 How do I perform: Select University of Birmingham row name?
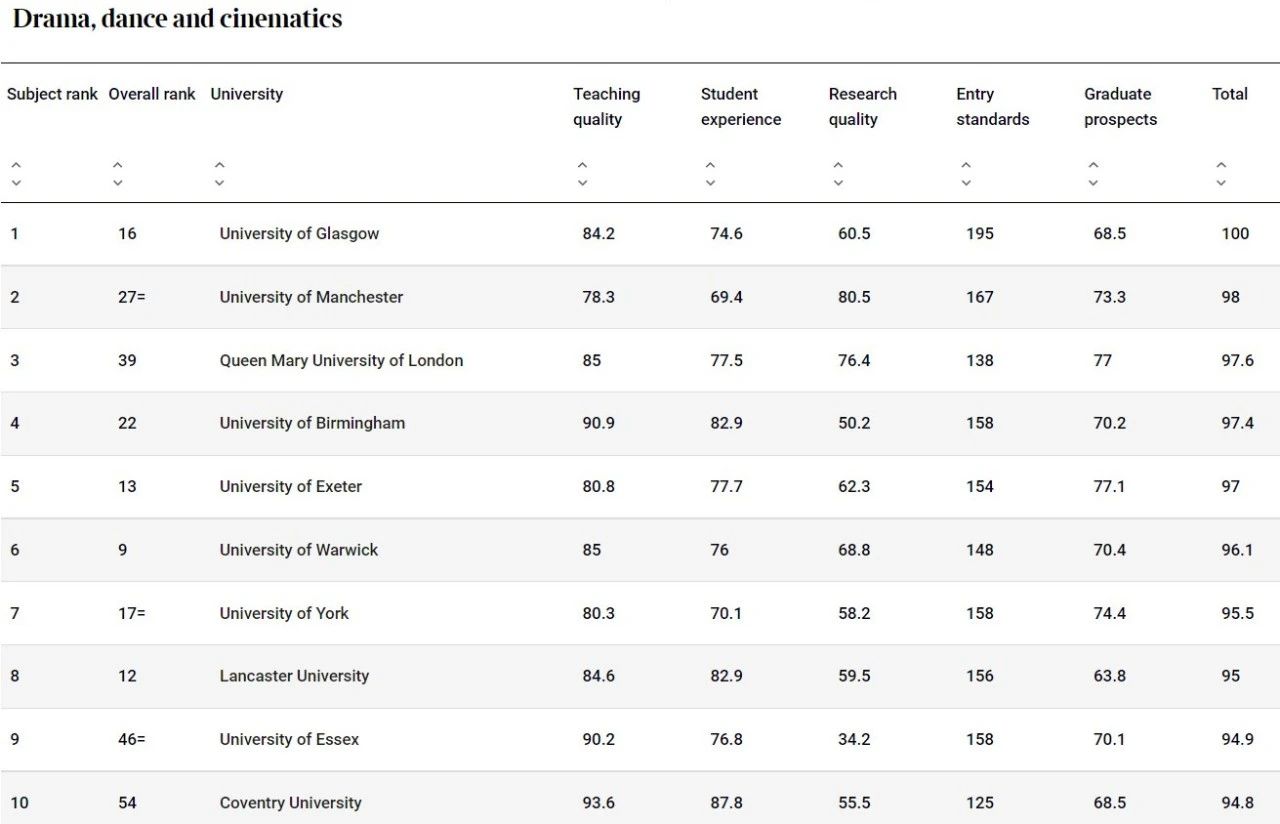[x=312, y=423]
